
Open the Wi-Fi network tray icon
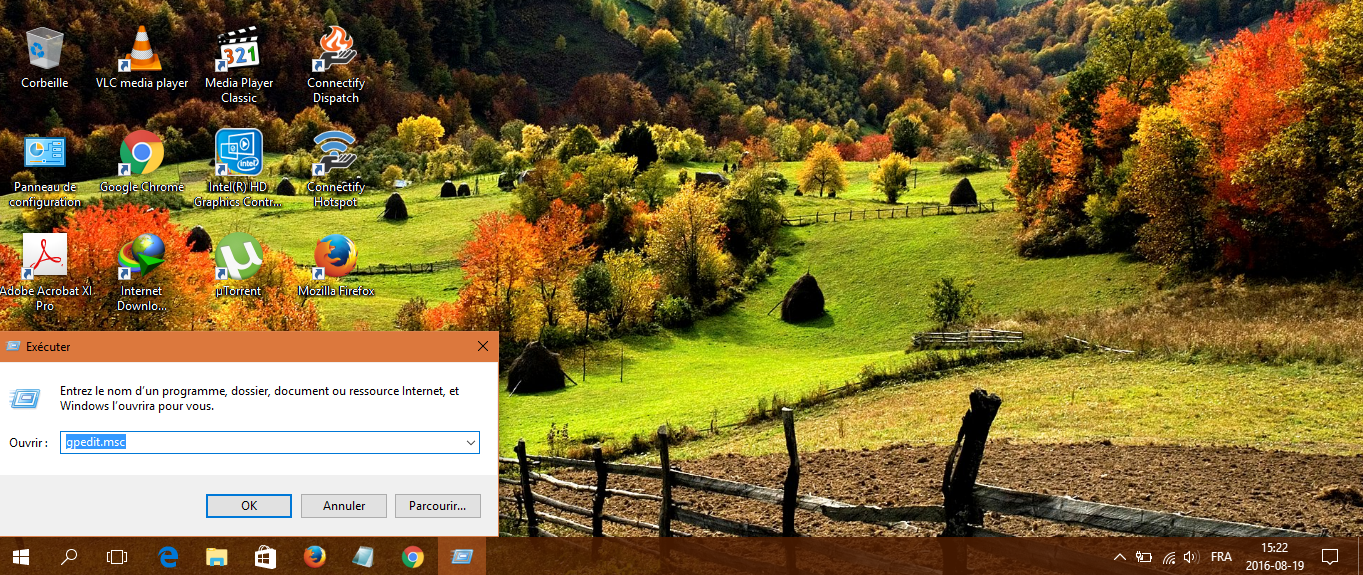tap(1168, 557)
